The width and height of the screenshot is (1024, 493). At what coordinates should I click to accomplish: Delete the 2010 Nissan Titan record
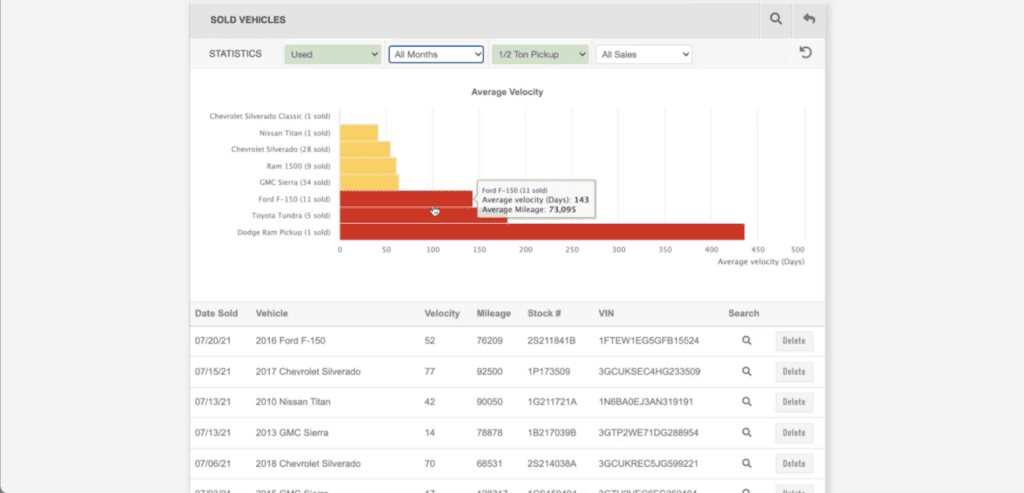794,402
